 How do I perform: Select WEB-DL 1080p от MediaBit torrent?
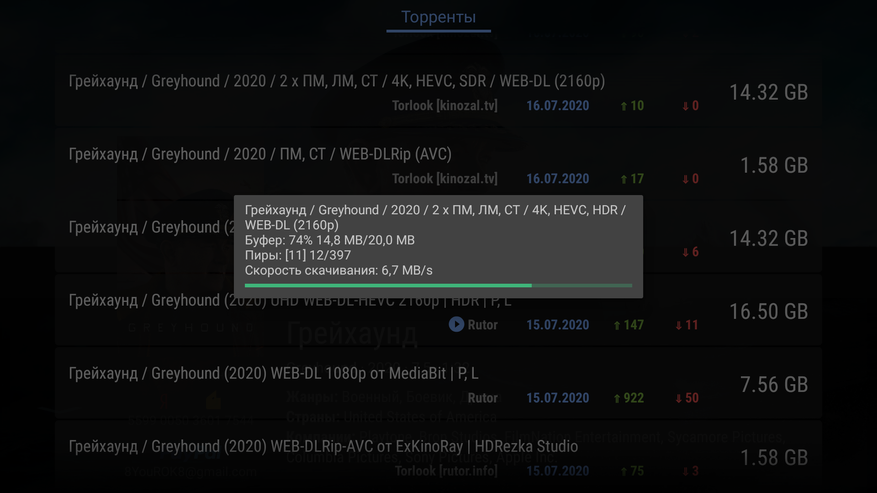pos(438,384)
